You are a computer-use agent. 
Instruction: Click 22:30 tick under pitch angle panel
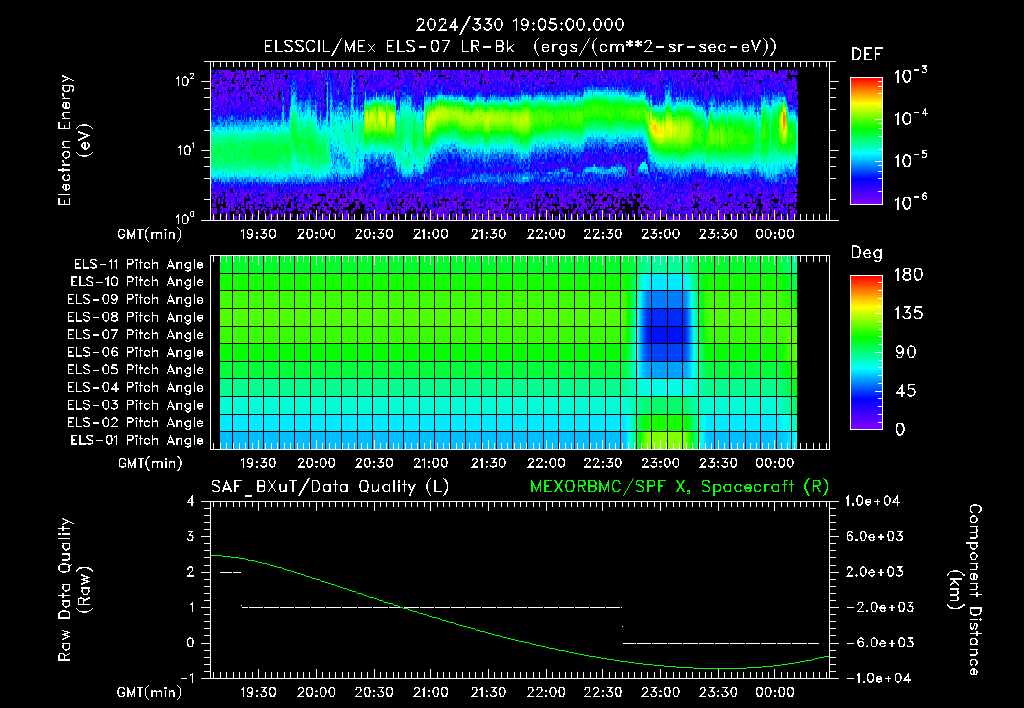[603, 463]
